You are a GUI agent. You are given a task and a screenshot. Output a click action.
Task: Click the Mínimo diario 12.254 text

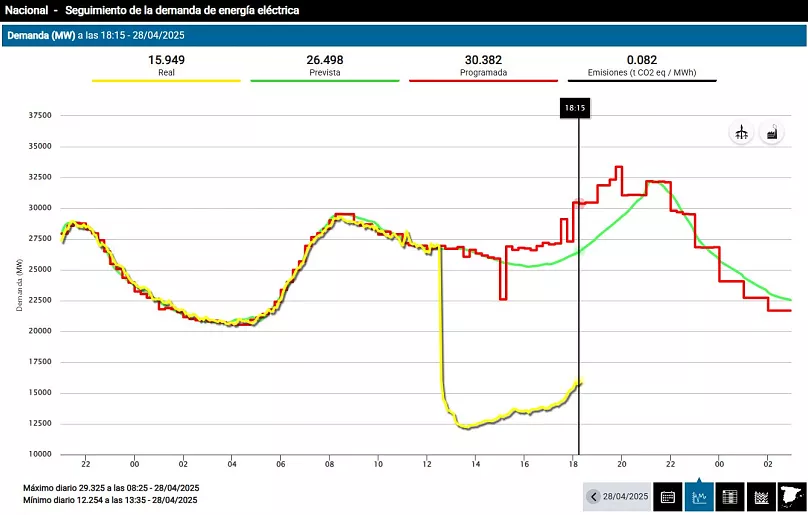(x=110, y=500)
